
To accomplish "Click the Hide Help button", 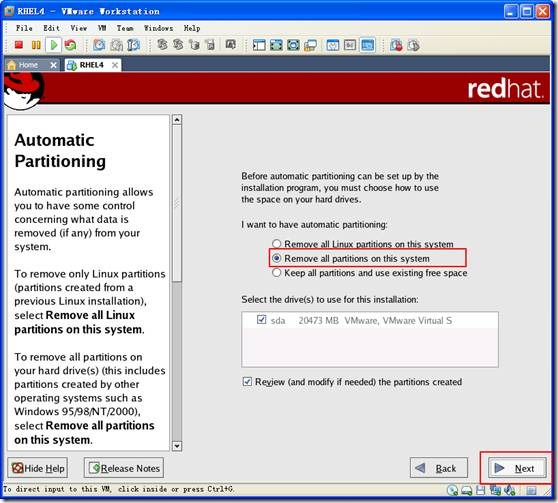I will [38, 468].
